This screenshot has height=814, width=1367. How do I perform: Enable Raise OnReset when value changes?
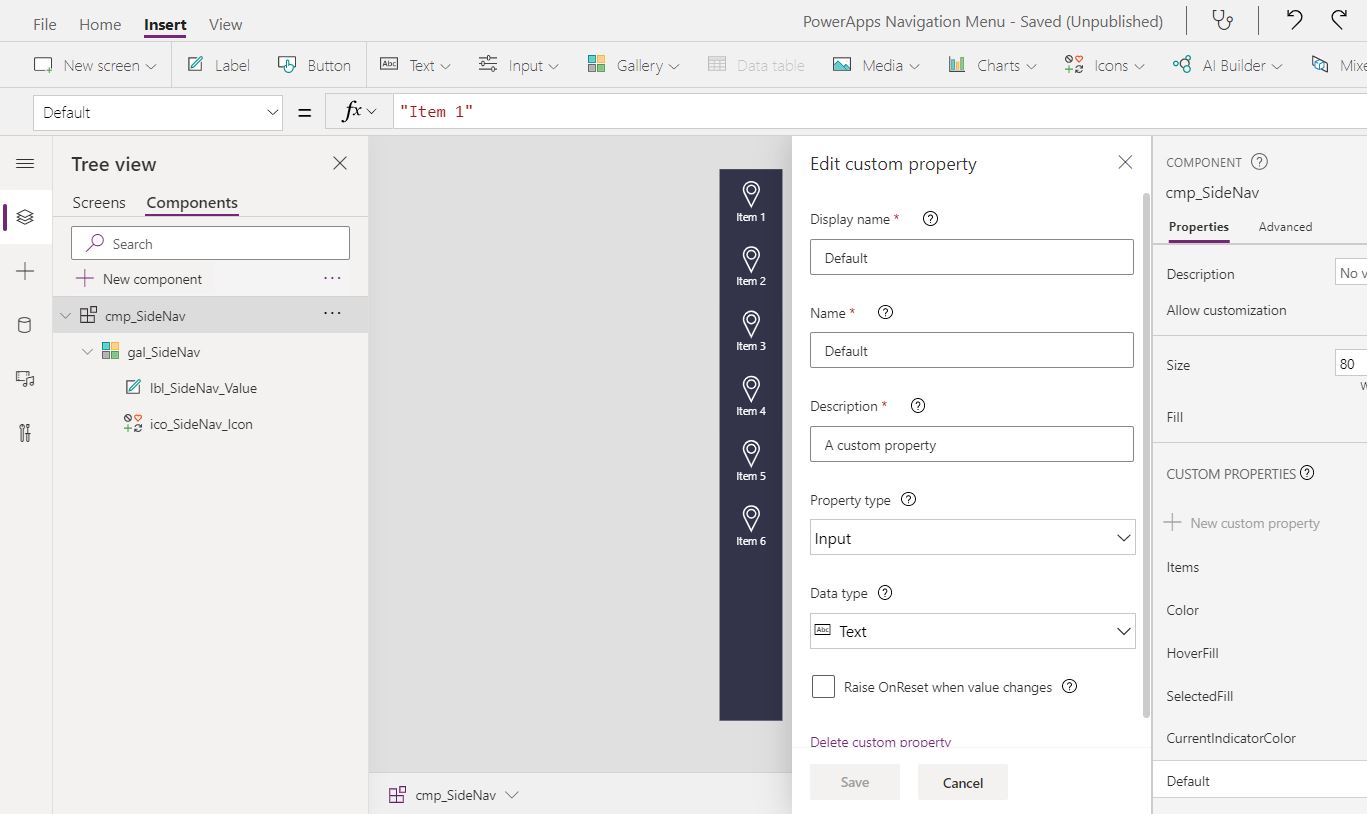coord(823,686)
